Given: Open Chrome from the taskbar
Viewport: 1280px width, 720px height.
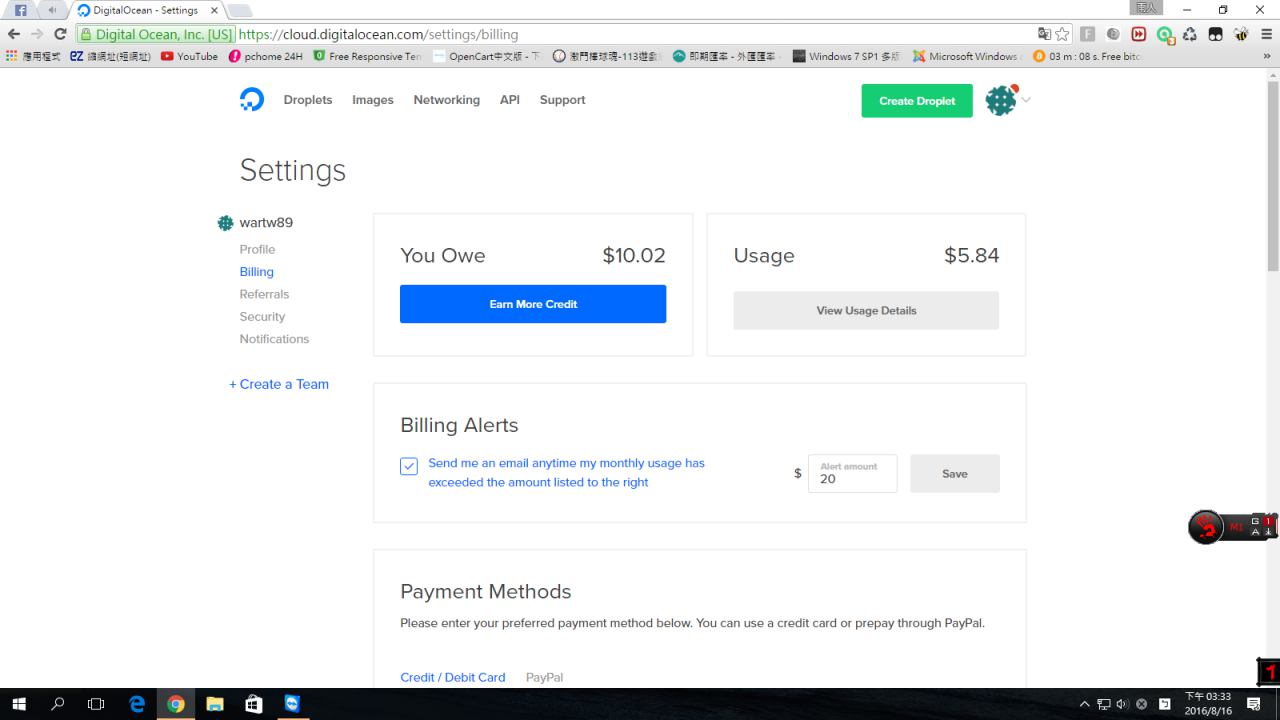Looking at the screenshot, I should click(x=176, y=704).
